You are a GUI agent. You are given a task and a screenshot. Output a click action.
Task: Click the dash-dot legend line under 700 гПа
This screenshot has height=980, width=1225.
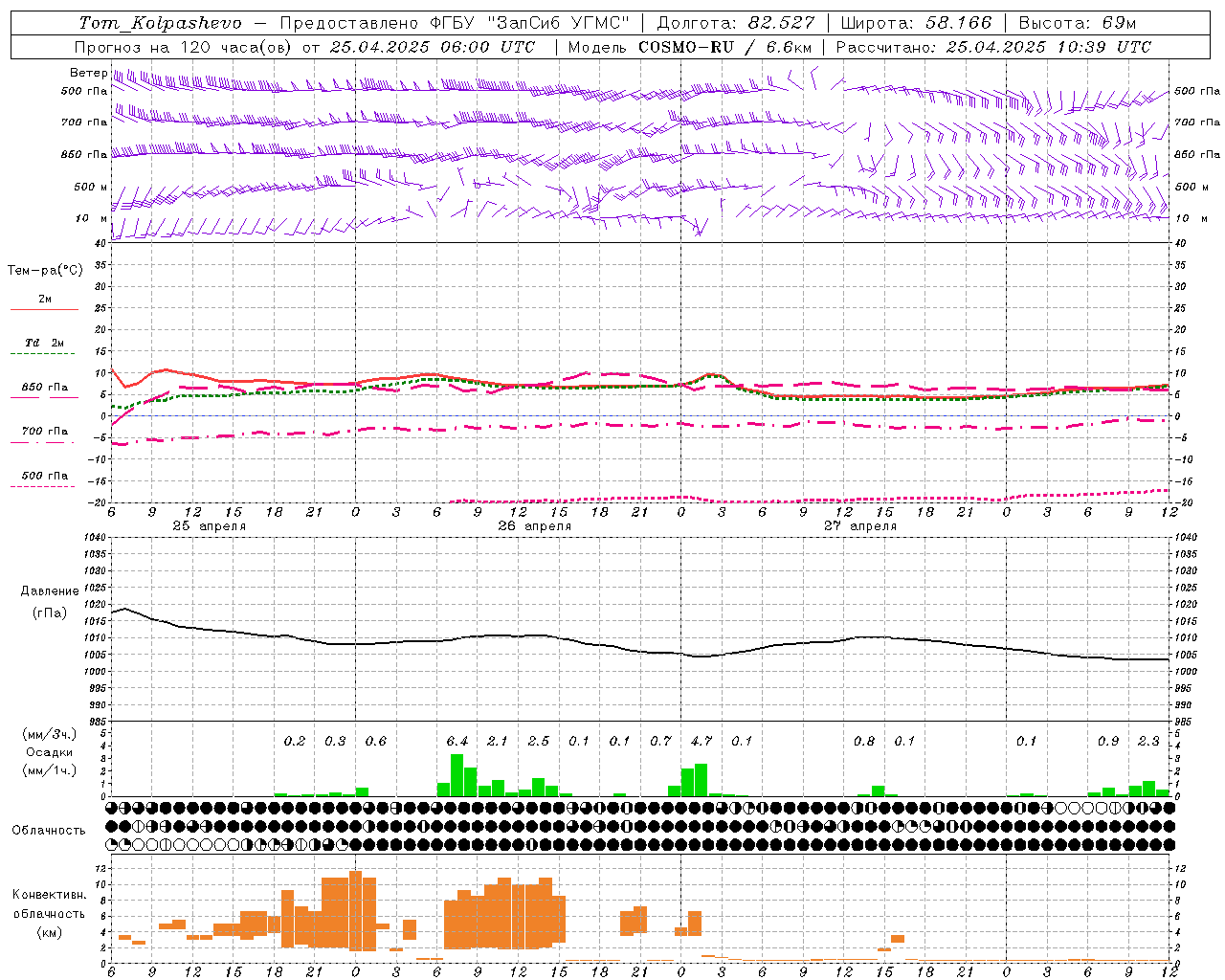44,442
